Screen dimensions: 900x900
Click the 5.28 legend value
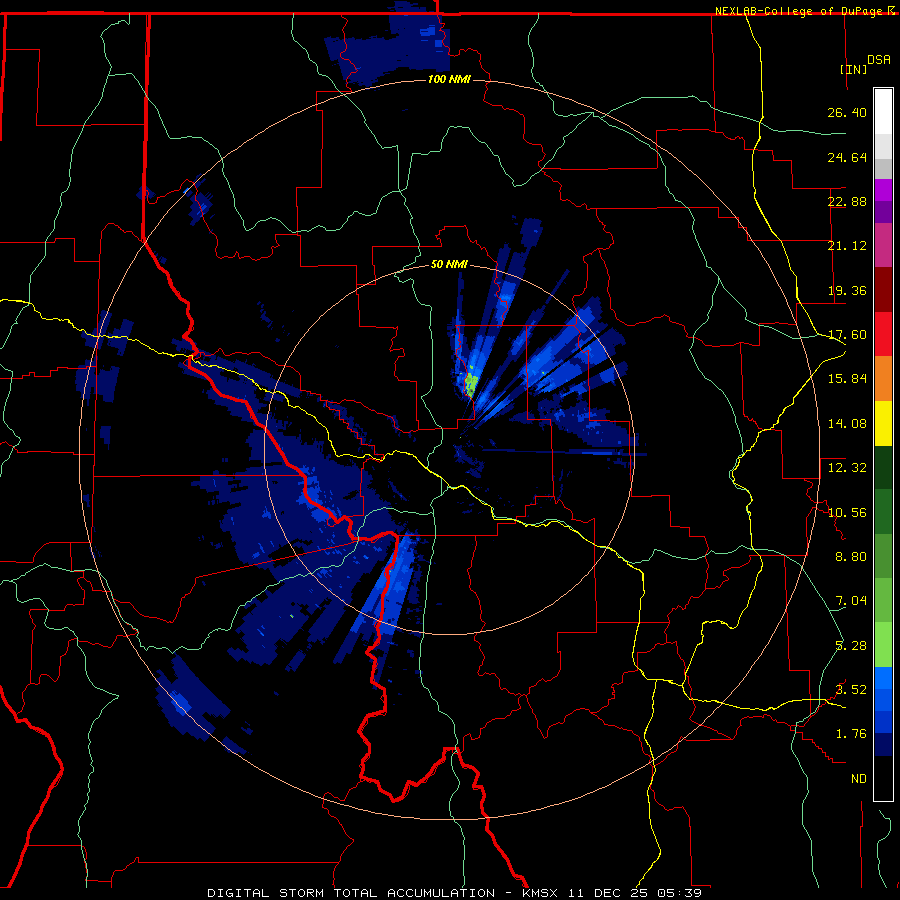[851, 646]
